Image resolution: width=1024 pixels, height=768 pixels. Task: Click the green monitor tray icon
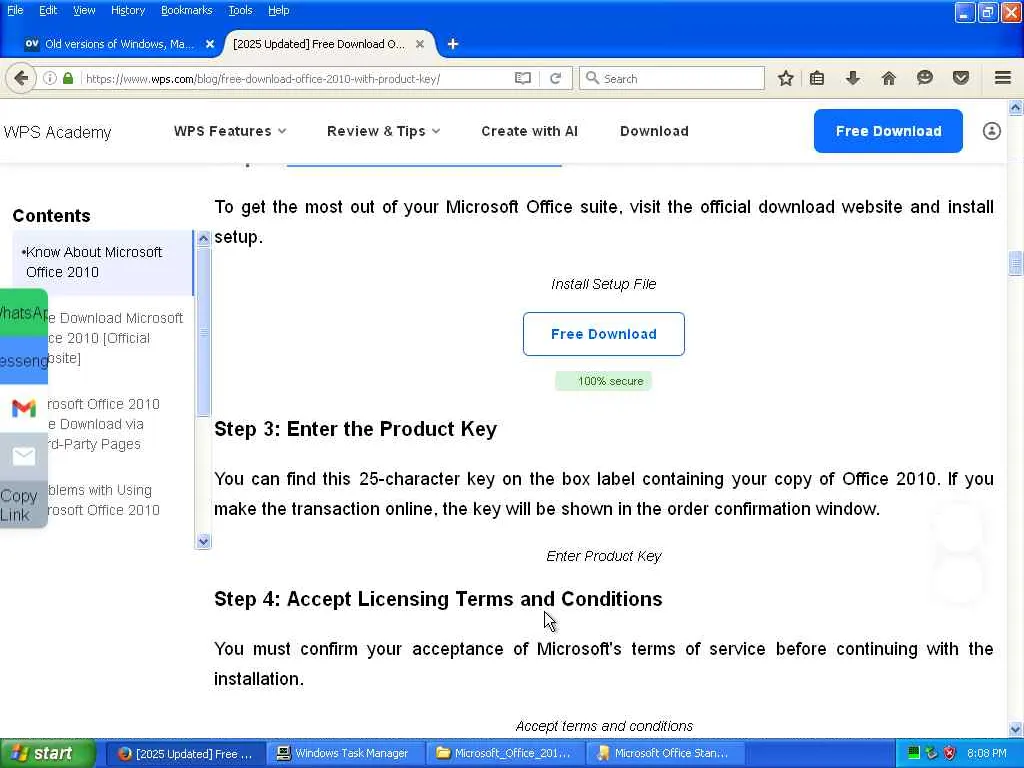[x=914, y=754]
